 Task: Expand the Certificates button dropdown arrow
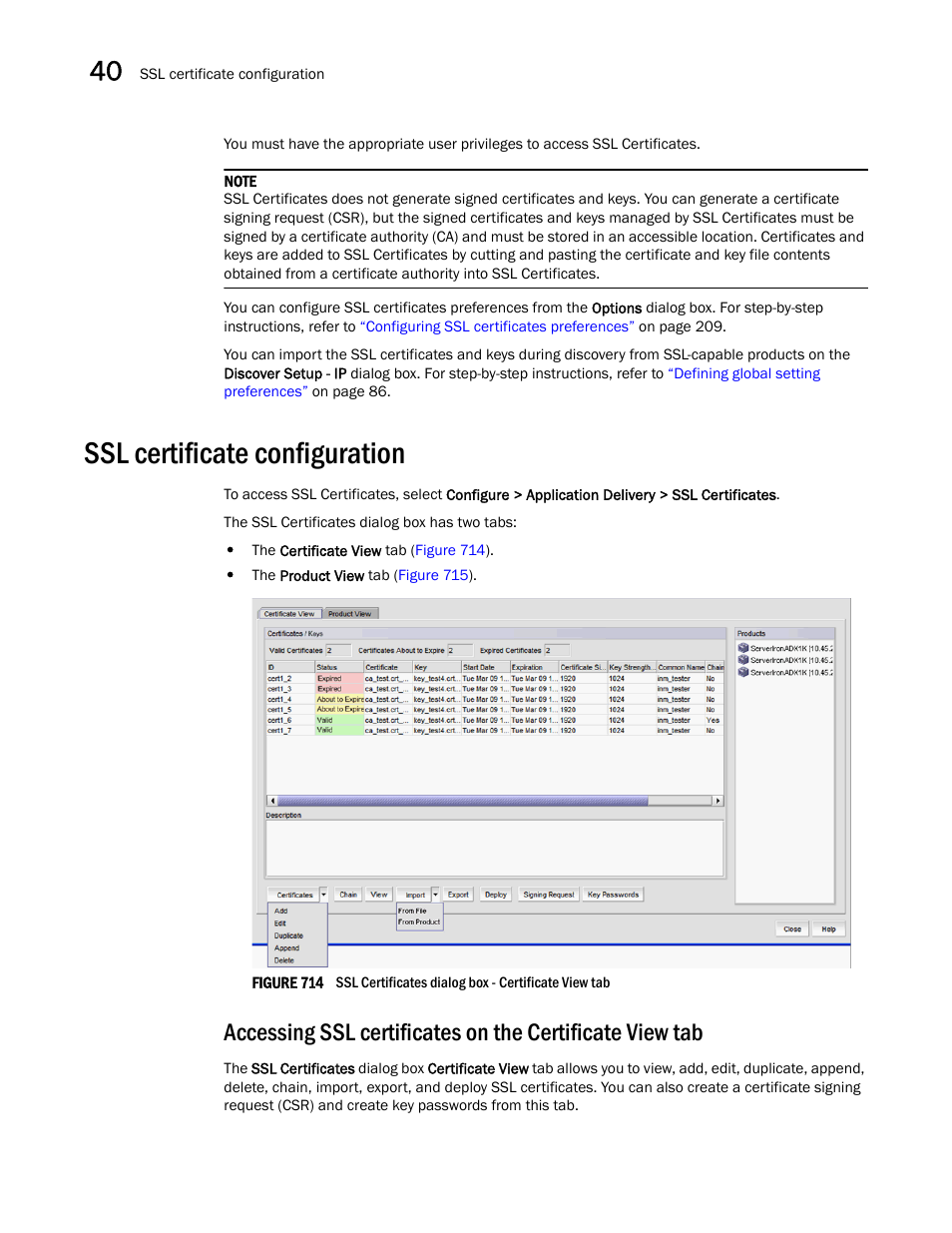click(x=323, y=895)
